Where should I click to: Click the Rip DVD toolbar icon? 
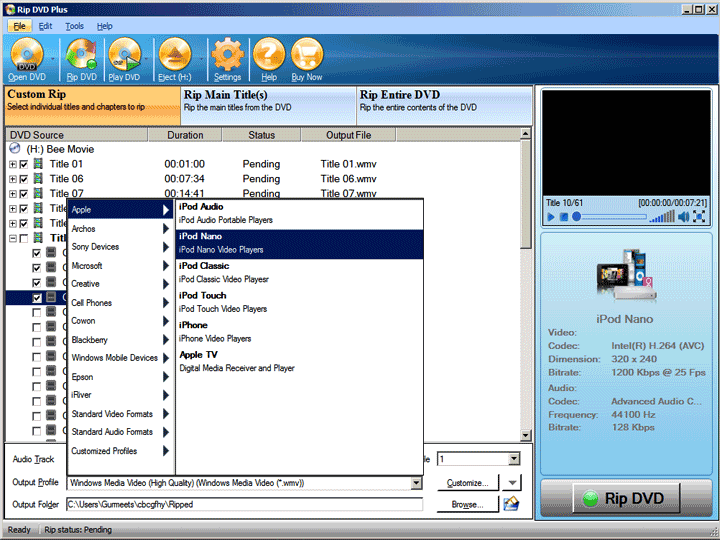[81, 55]
